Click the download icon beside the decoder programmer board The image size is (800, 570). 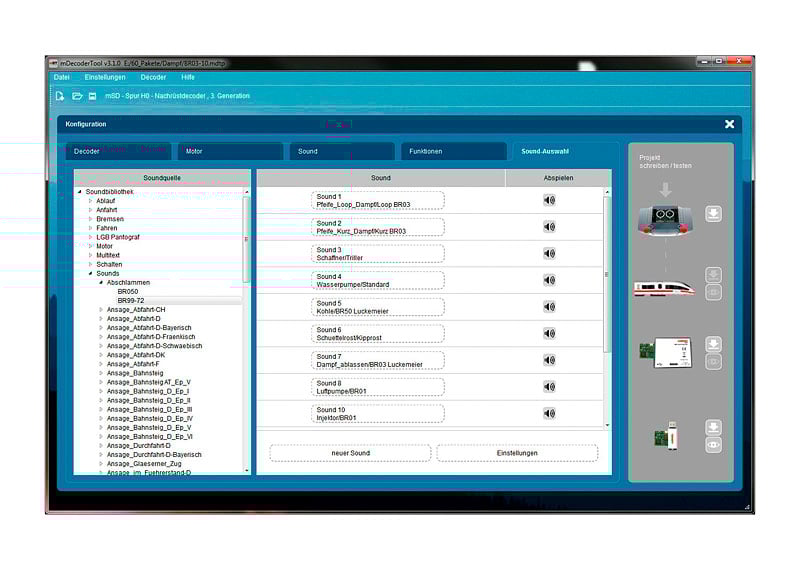[713, 344]
